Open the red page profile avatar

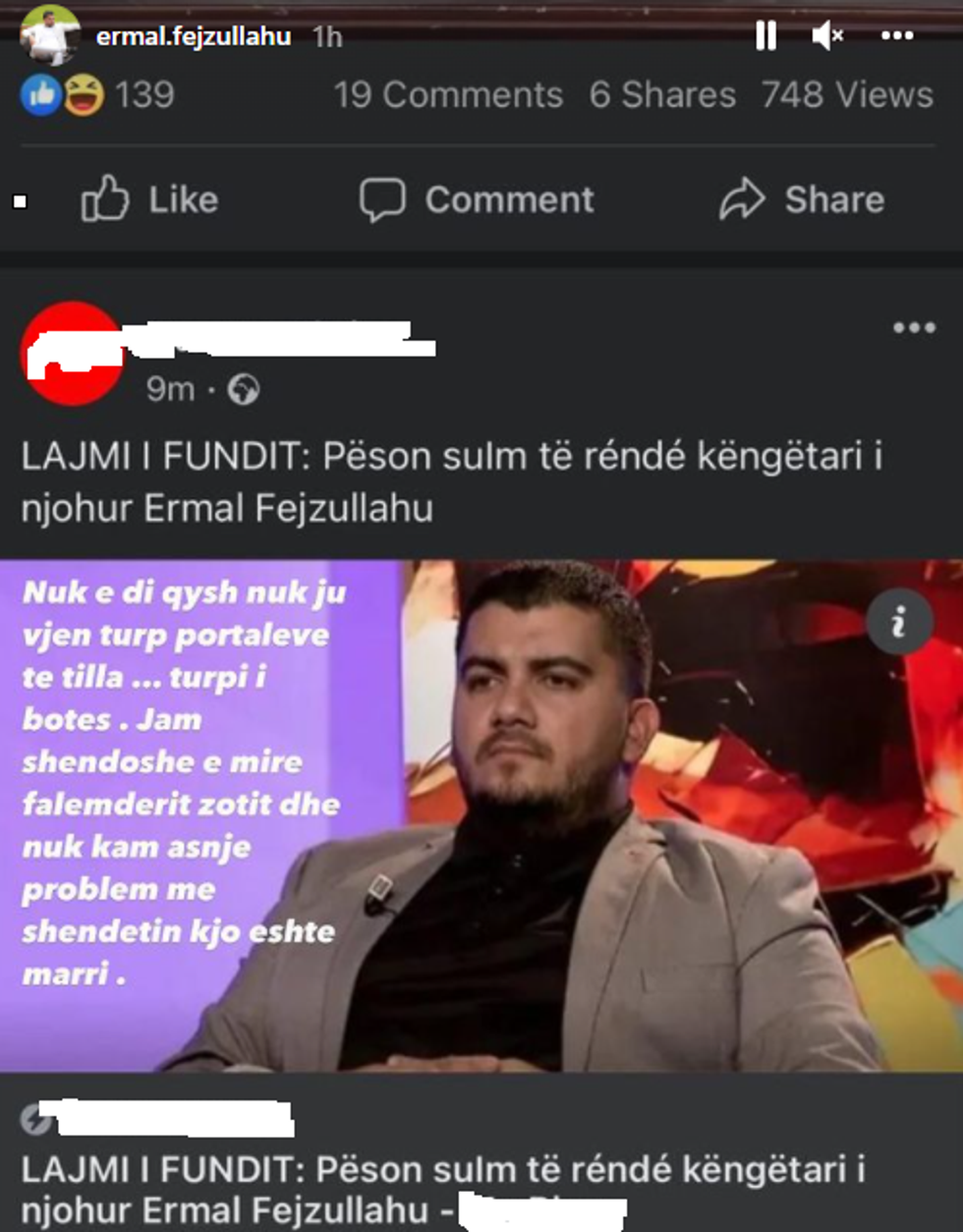71,354
